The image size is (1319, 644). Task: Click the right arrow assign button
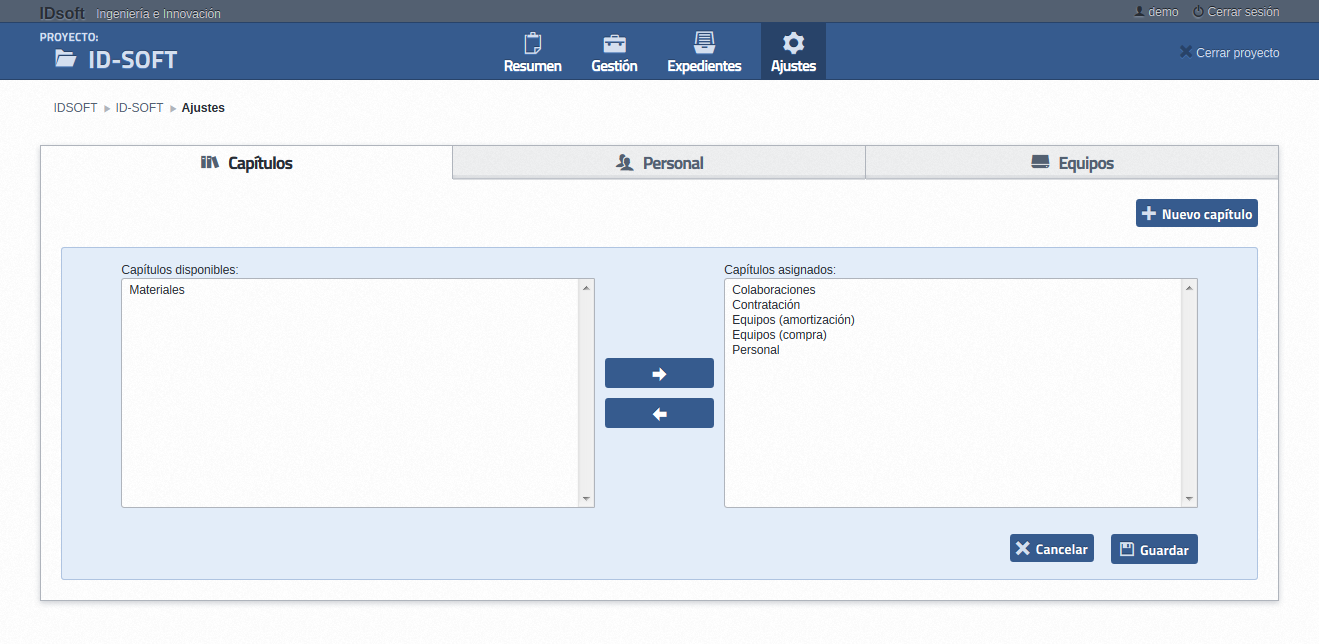coord(659,373)
